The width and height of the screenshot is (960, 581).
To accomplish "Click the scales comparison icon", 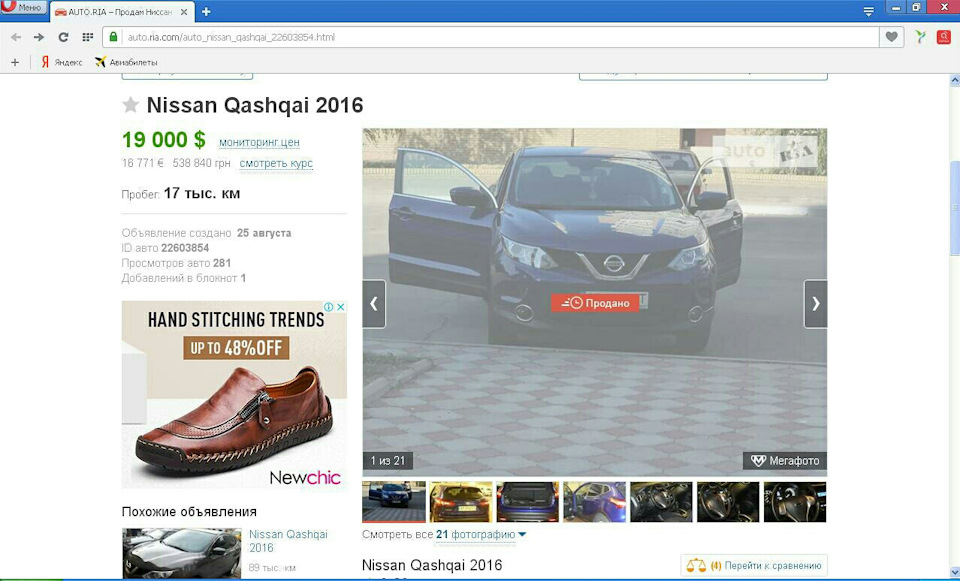I will coord(696,565).
